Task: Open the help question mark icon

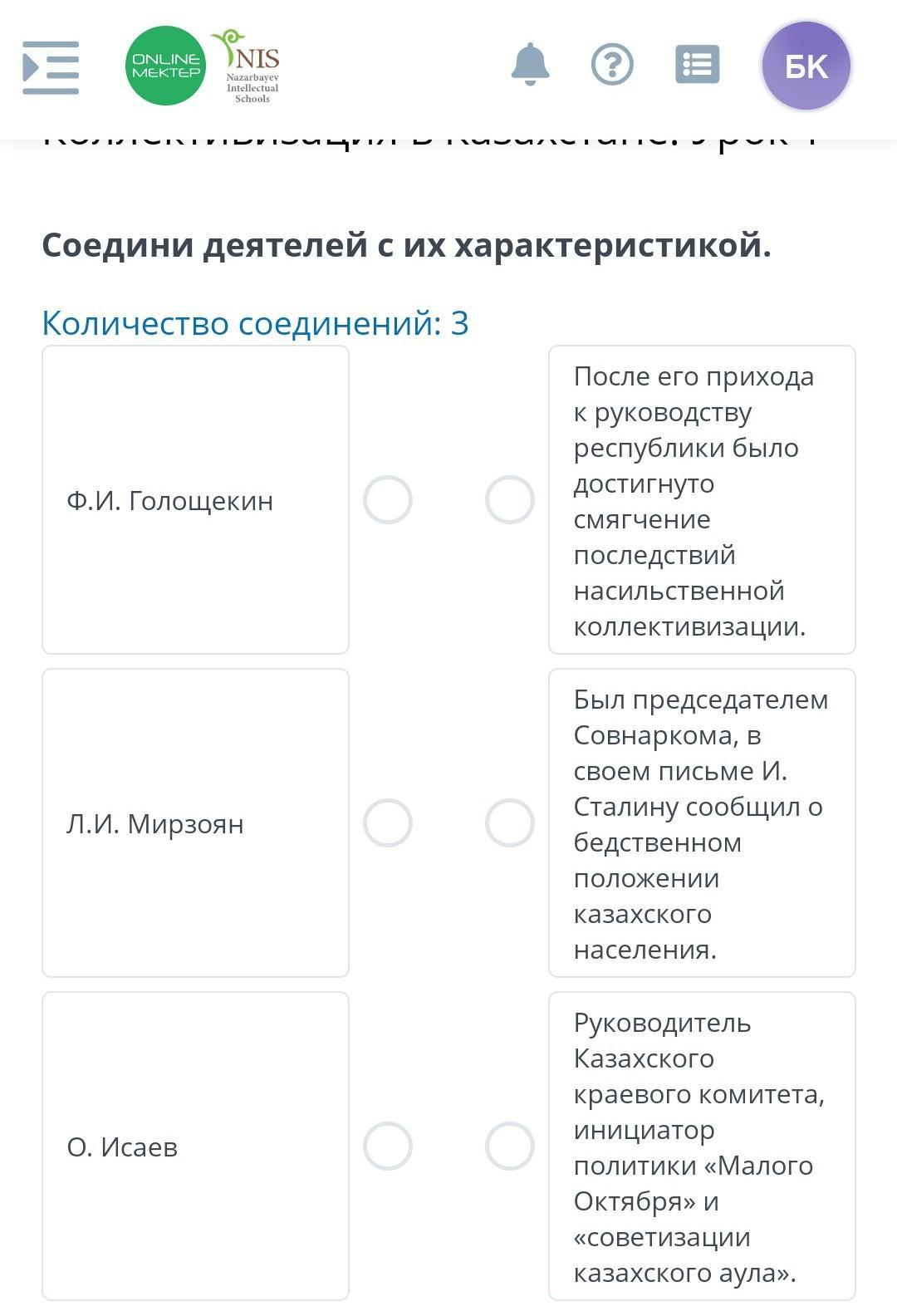Action: tap(612, 65)
